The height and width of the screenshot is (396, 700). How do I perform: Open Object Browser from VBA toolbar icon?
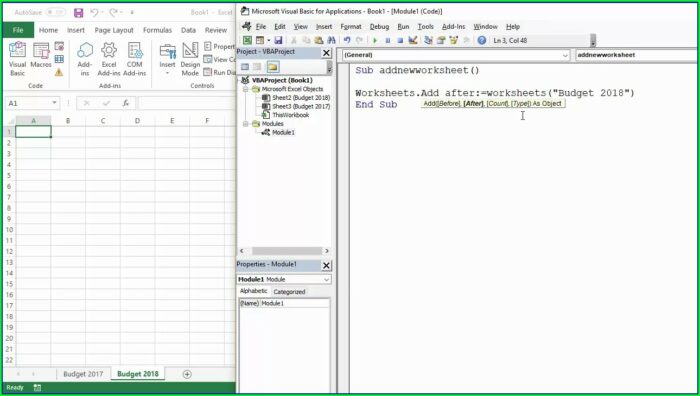(x=454, y=40)
